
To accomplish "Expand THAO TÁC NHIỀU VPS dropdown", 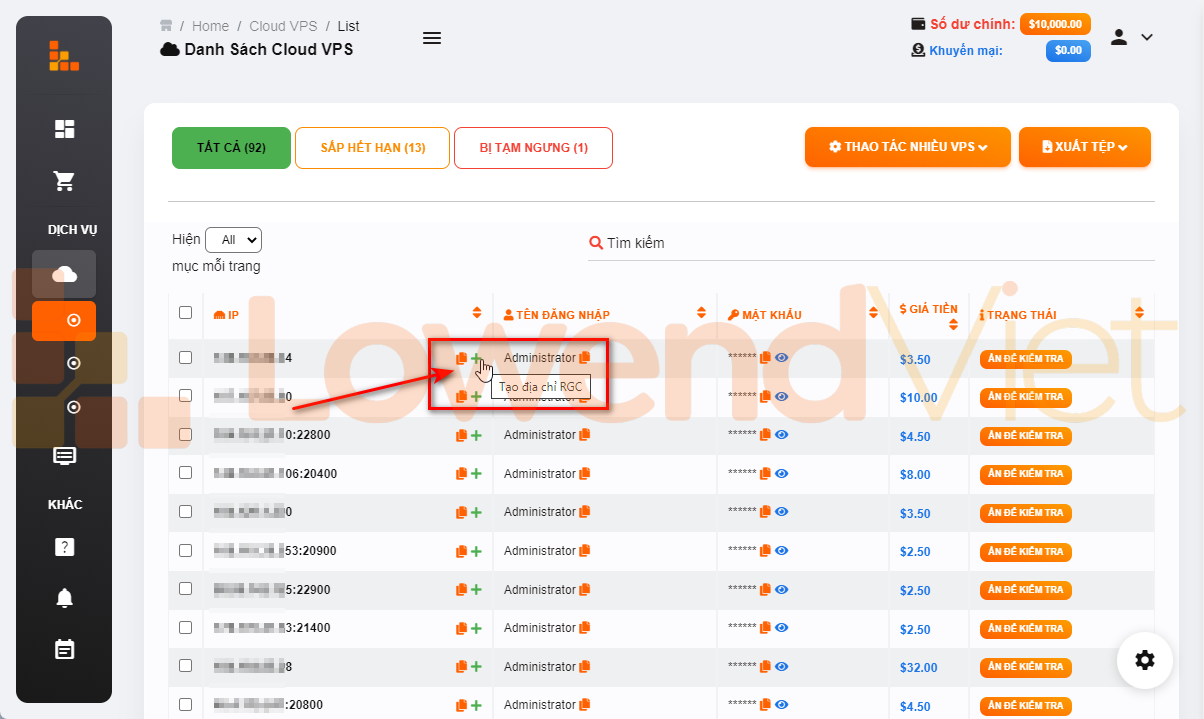I will click(907, 147).
